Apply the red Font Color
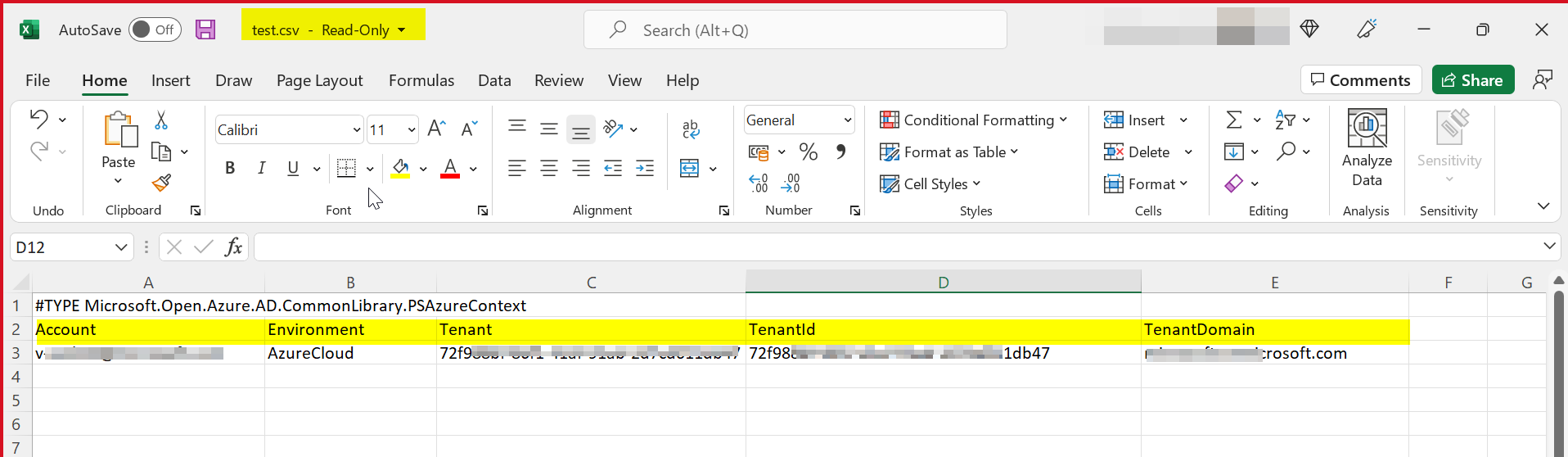The height and width of the screenshot is (457, 1568). [x=450, y=168]
